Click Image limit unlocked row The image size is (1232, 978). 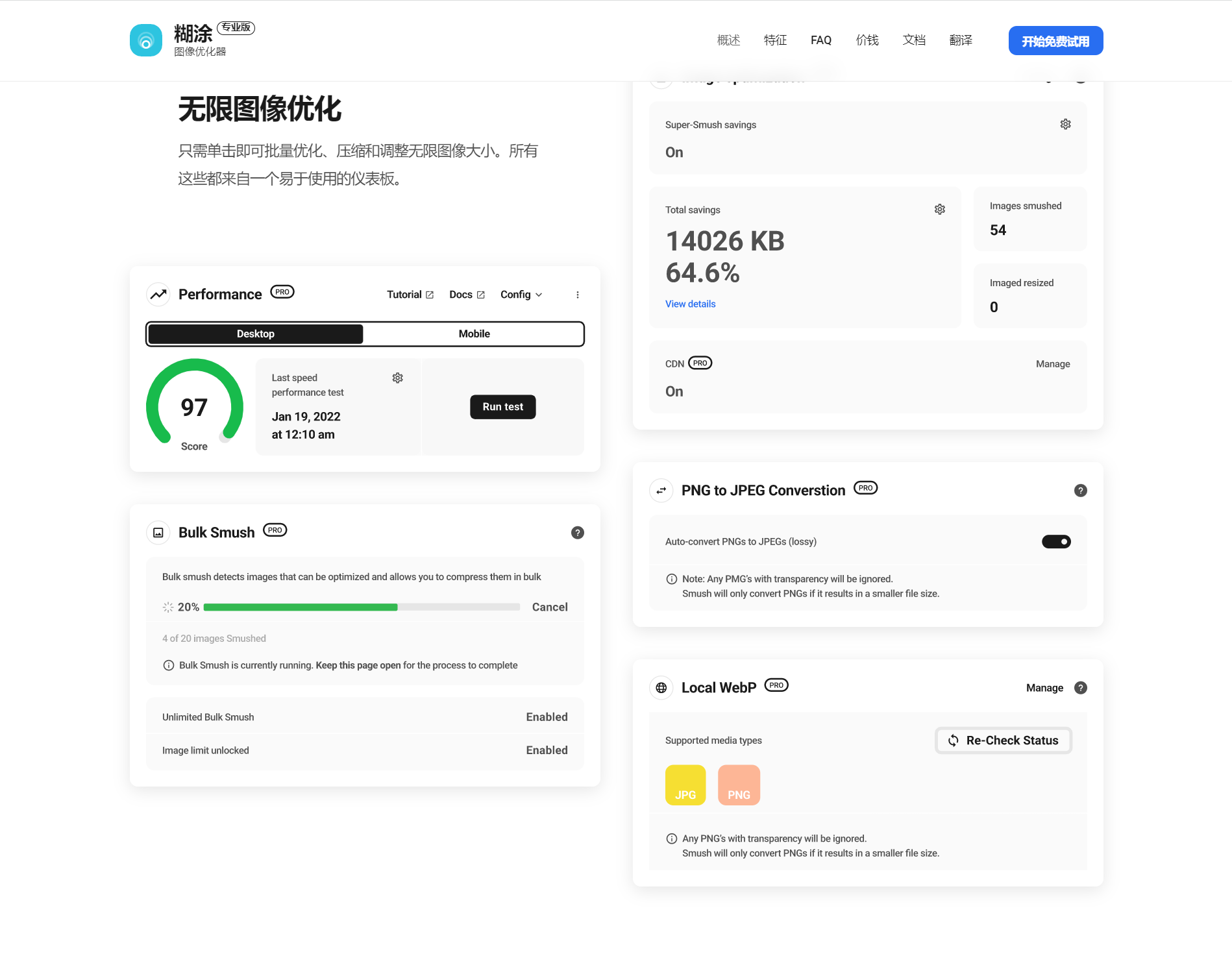(365, 750)
